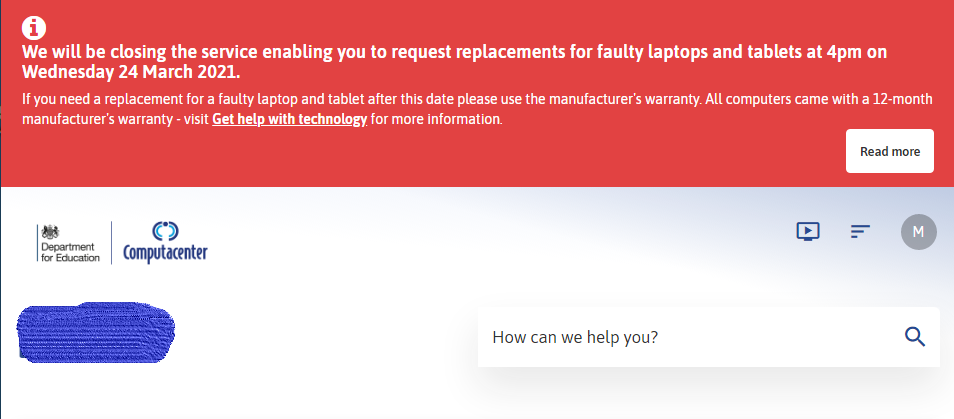Image resolution: width=954 pixels, height=419 pixels.
Task: Click the Department for Education text
Action: pos(69,252)
